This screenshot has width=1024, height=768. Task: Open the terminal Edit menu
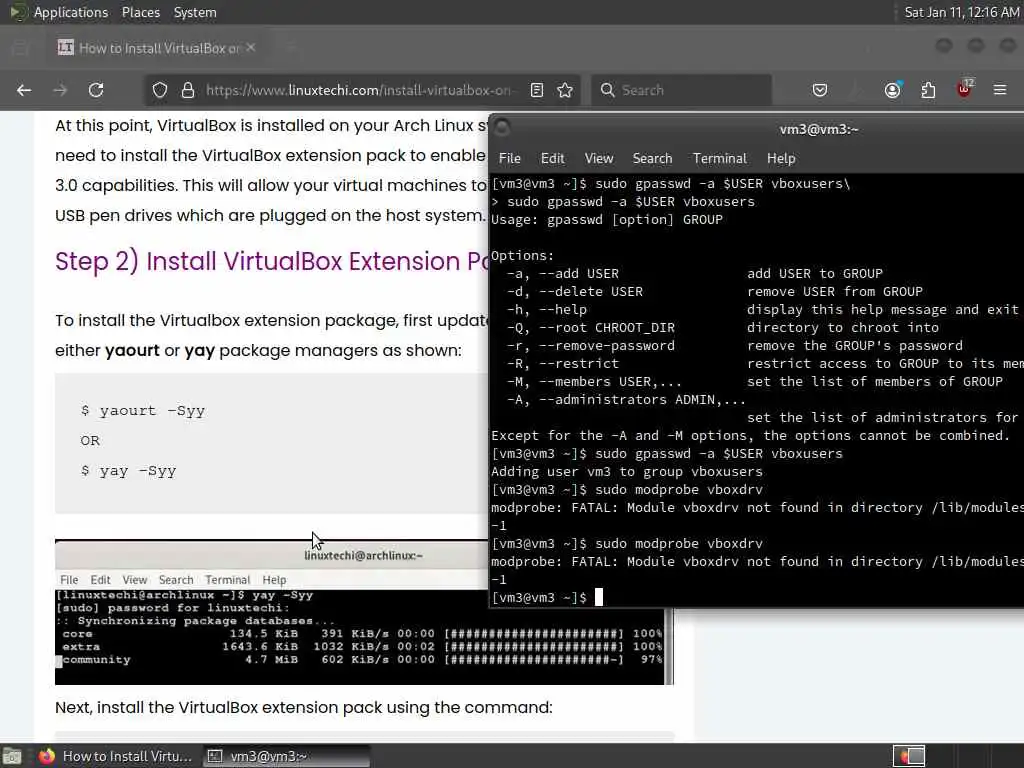click(552, 158)
